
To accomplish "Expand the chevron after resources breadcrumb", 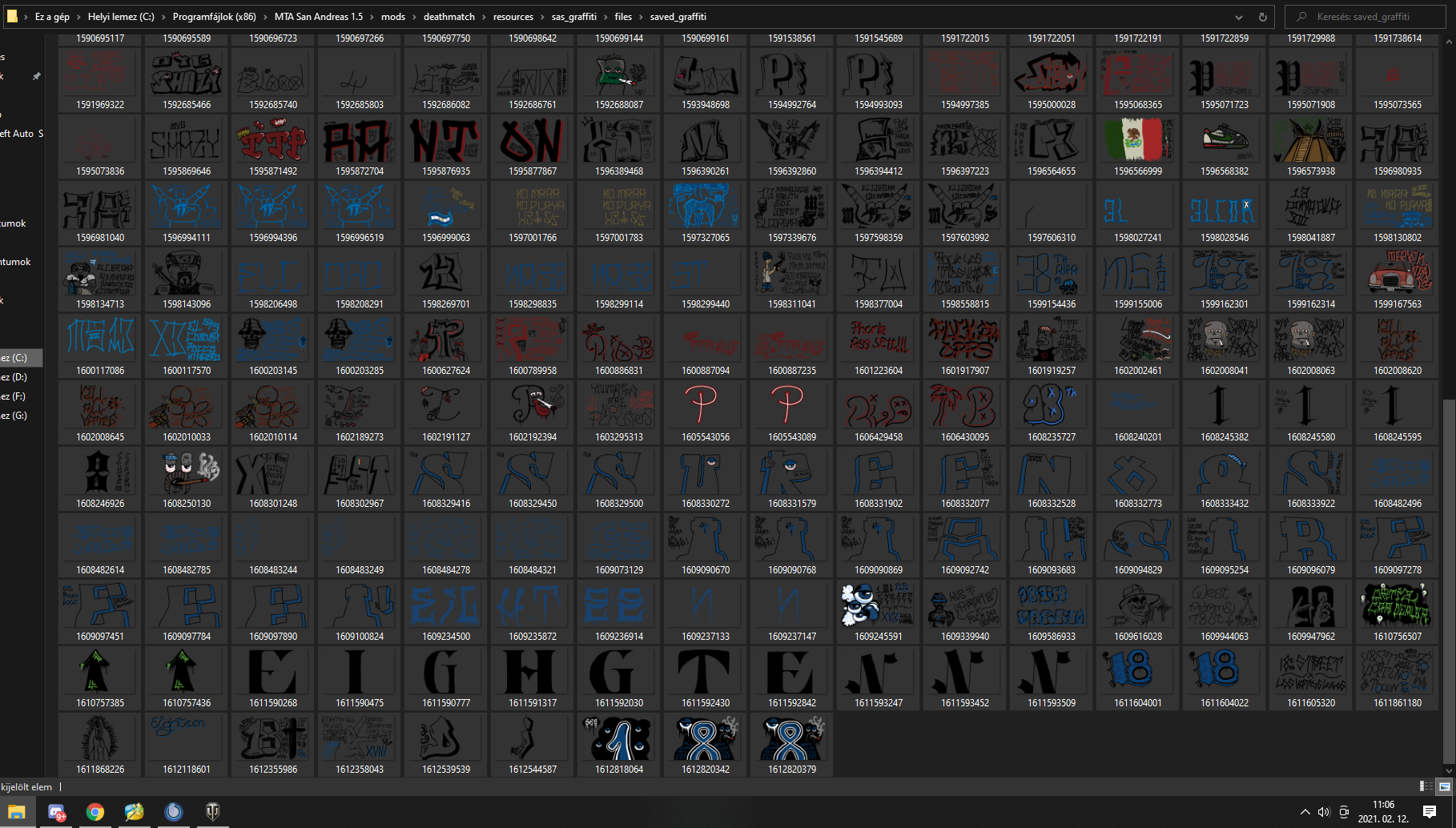I will pos(542,17).
